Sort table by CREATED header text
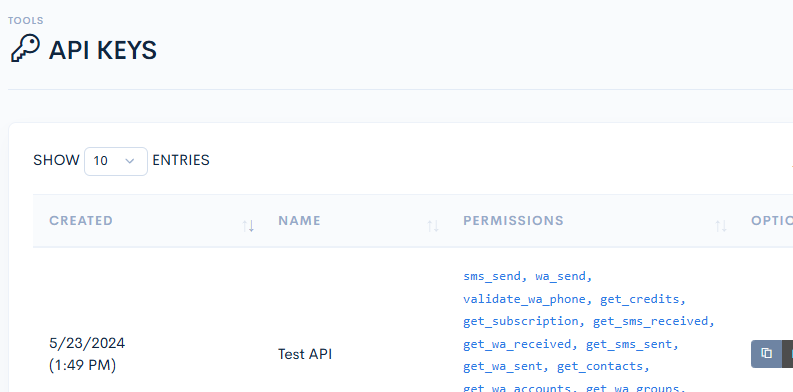Viewport: 793px width, 392px height. [81, 221]
